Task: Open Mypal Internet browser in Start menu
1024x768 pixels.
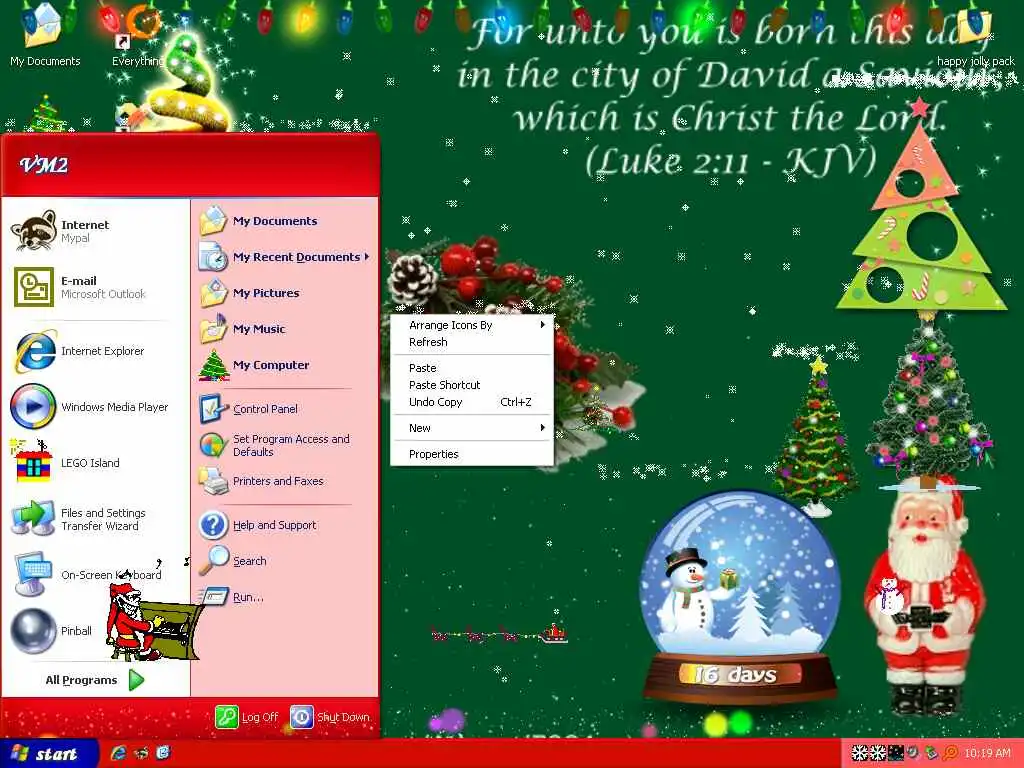Action: (95, 231)
